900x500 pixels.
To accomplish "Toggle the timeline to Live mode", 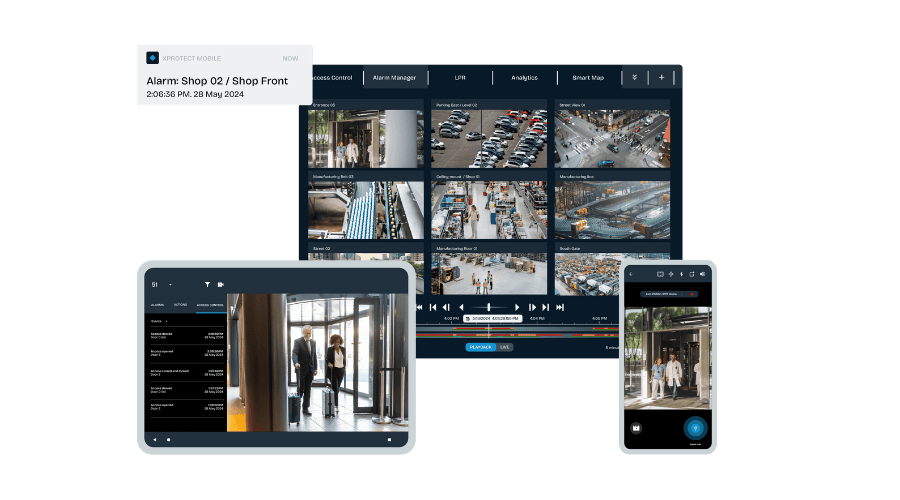I will click(x=505, y=347).
